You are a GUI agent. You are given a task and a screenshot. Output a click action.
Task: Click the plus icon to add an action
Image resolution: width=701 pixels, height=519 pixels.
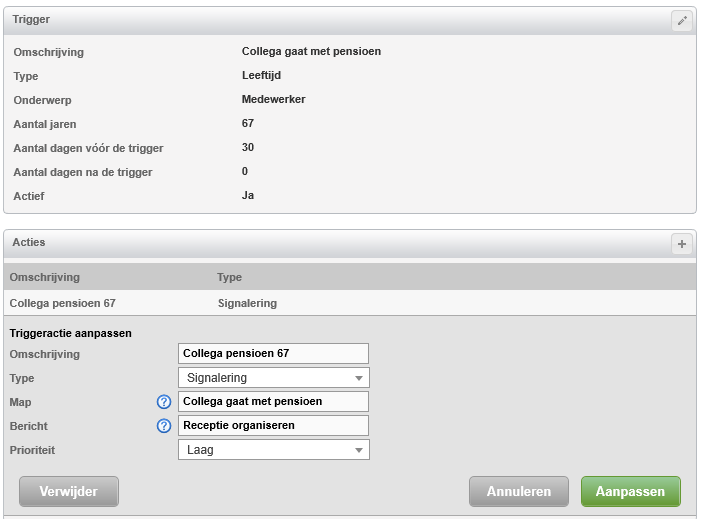[682, 244]
